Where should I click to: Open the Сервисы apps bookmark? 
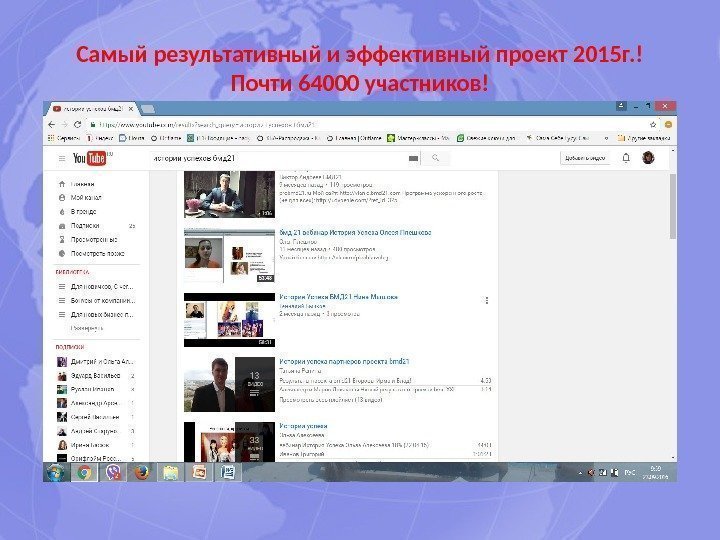click(64, 138)
